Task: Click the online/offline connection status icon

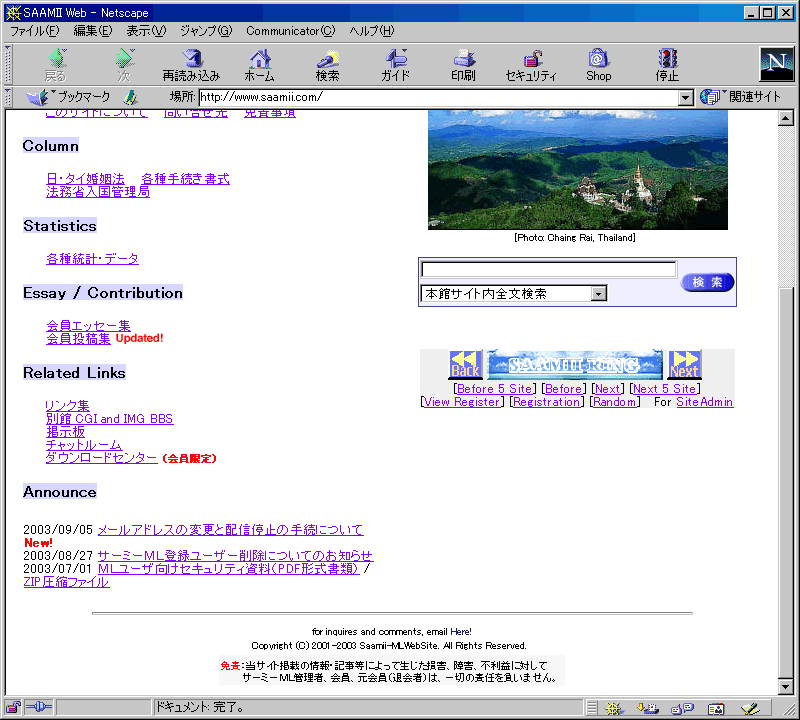Action: pyautogui.click(x=39, y=707)
